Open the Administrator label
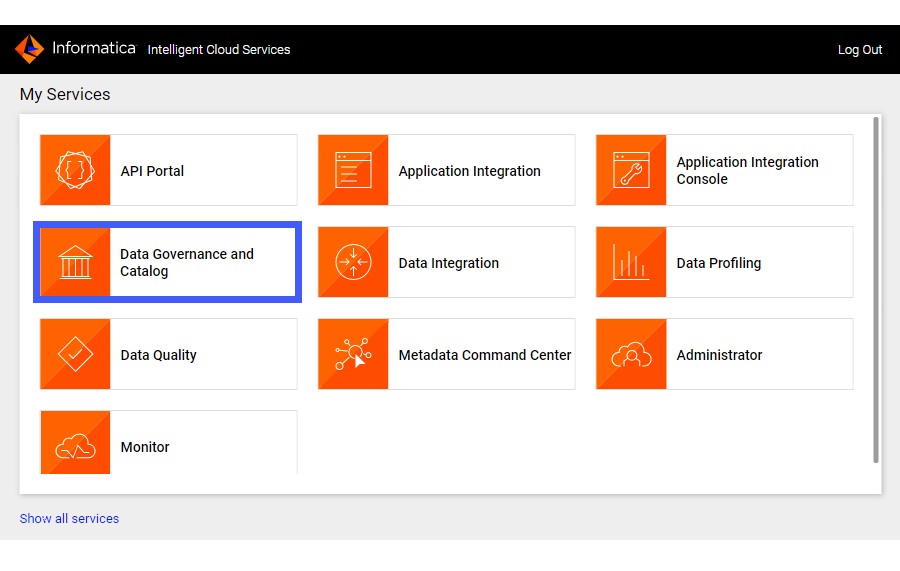Image resolution: width=900 pixels, height=571 pixels. click(719, 355)
